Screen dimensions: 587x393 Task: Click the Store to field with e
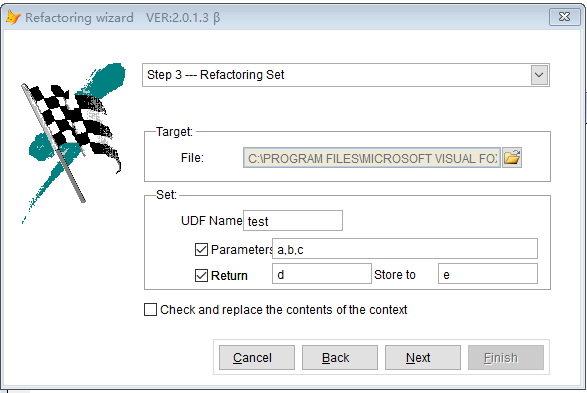click(488, 274)
